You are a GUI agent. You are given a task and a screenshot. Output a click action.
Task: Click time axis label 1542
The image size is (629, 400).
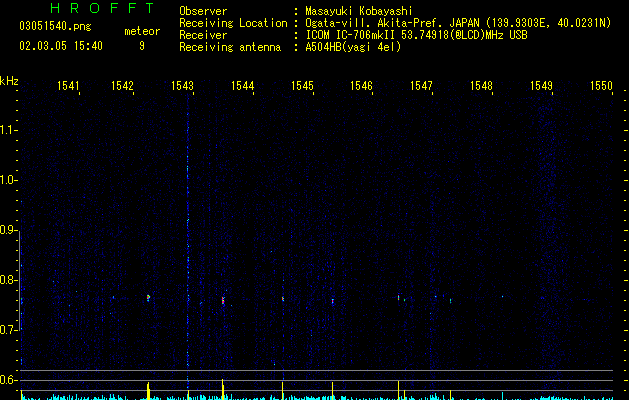tap(122, 85)
